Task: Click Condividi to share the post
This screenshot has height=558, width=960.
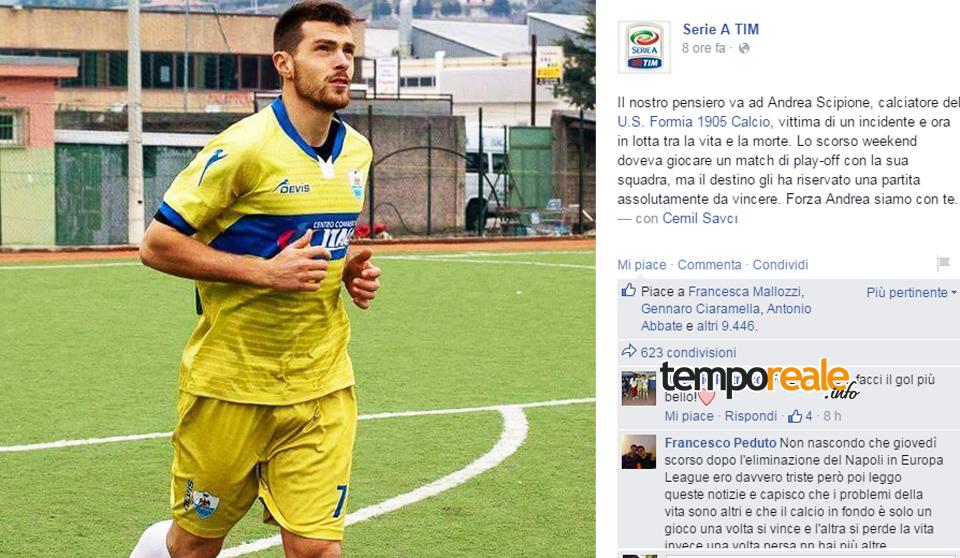Action: (x=780, y=265)
